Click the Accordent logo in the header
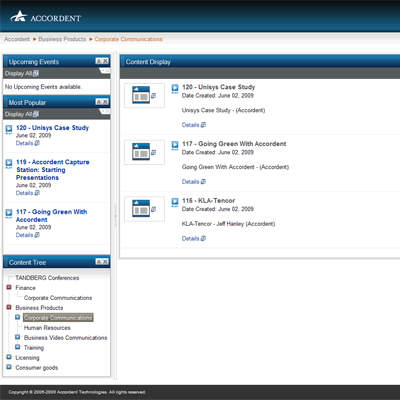The height and width of the screenshot is (400, 400). (x=45, y=17)
